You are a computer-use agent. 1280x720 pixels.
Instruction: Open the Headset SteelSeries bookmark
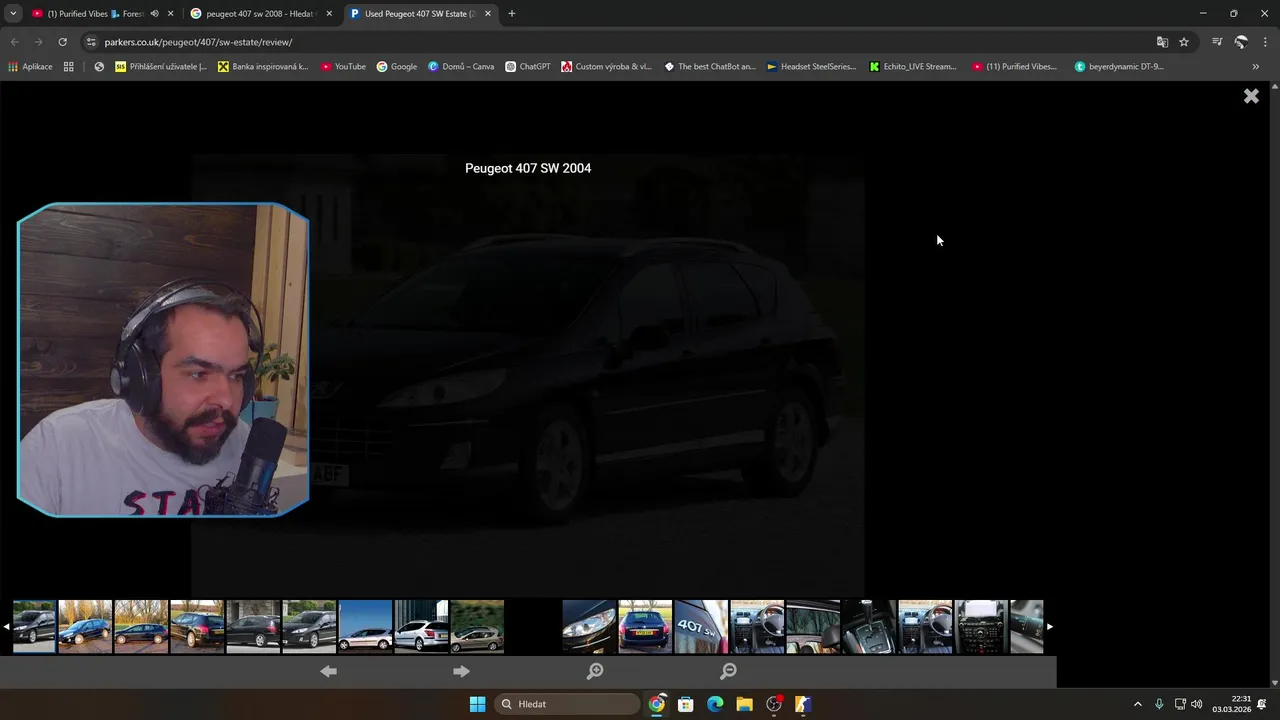tap(812, 67)
